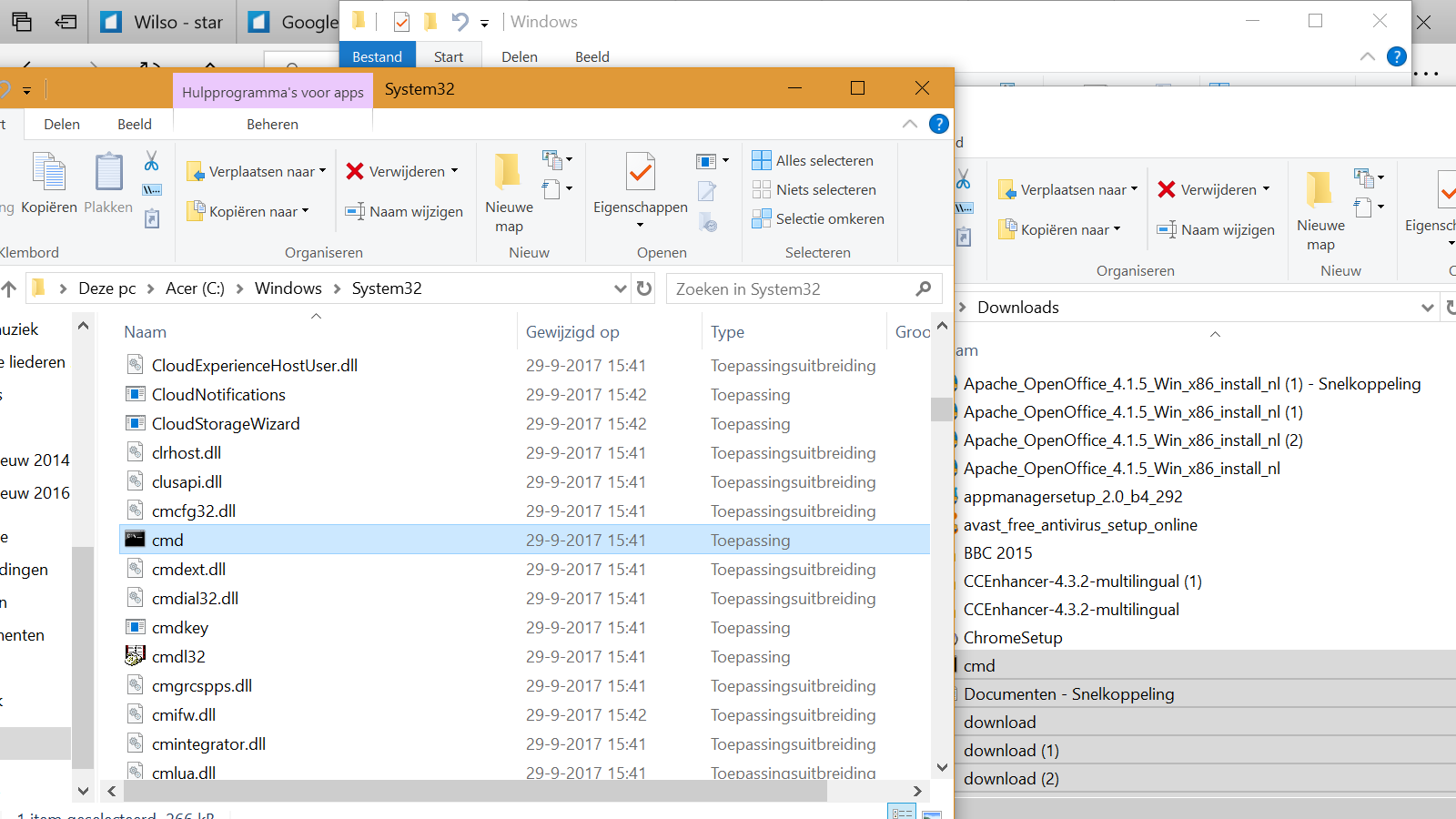Open Hulpprogramma's voor apps tab
The image size is (1456, 819).
coord(272,92)
